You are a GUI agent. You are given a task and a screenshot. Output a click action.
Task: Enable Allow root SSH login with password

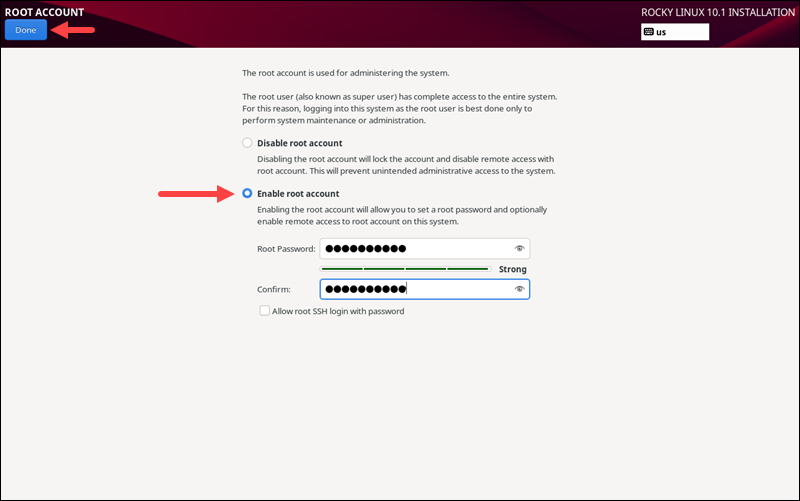click(x=264, y=311)
